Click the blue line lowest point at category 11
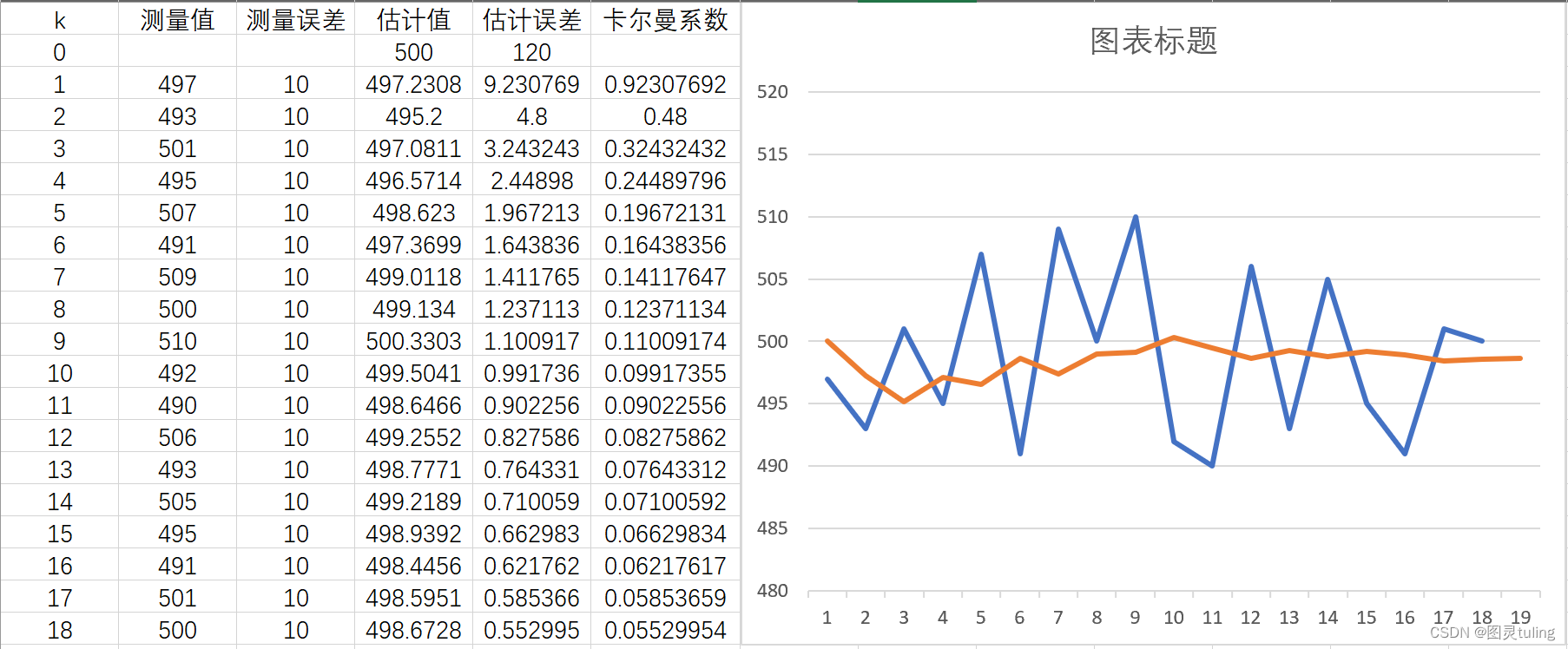This screenshot has height=649, width=1568. tap(1212, 466)
